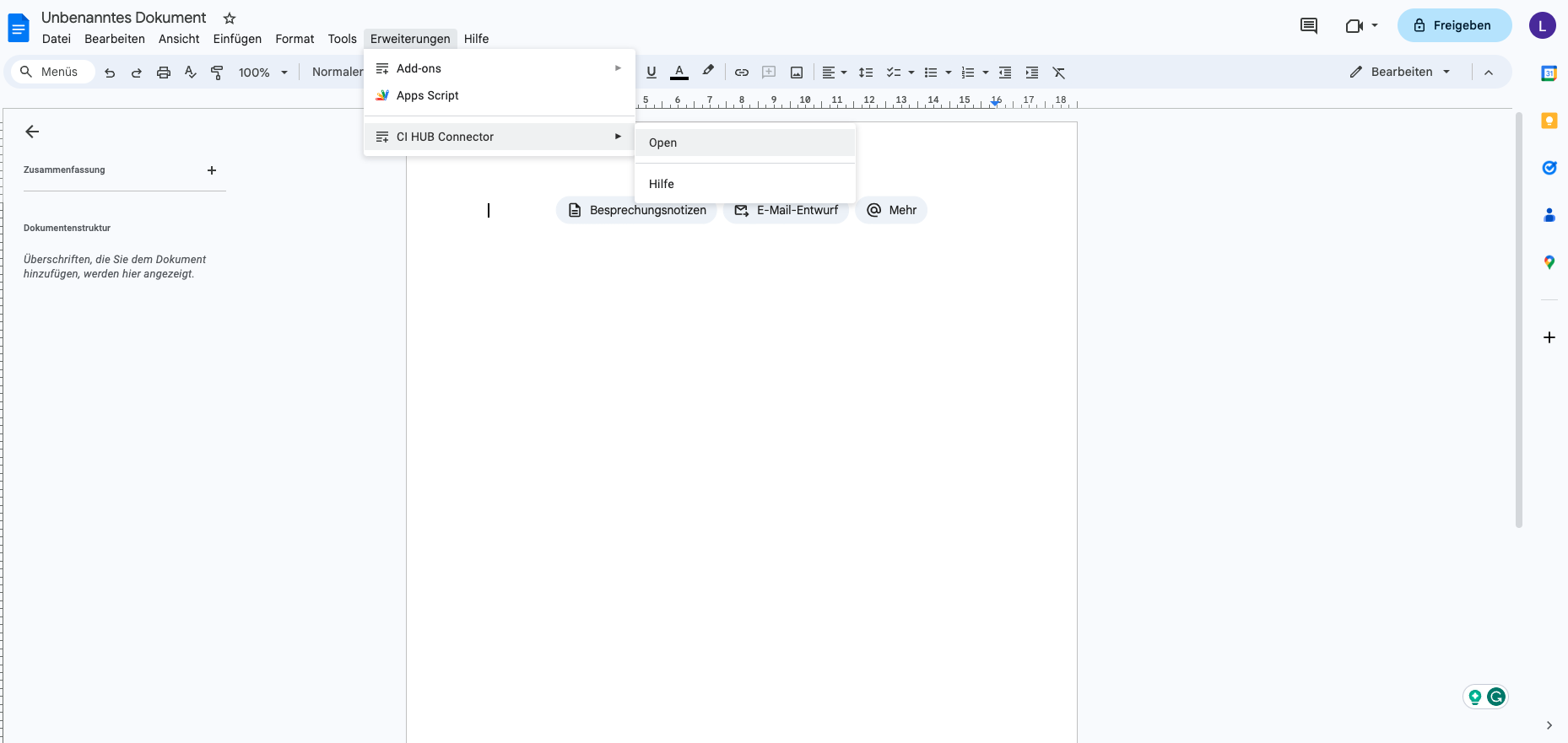The image size is (1568, 743).
Task: Insert a link
Action: click(742, 73)
